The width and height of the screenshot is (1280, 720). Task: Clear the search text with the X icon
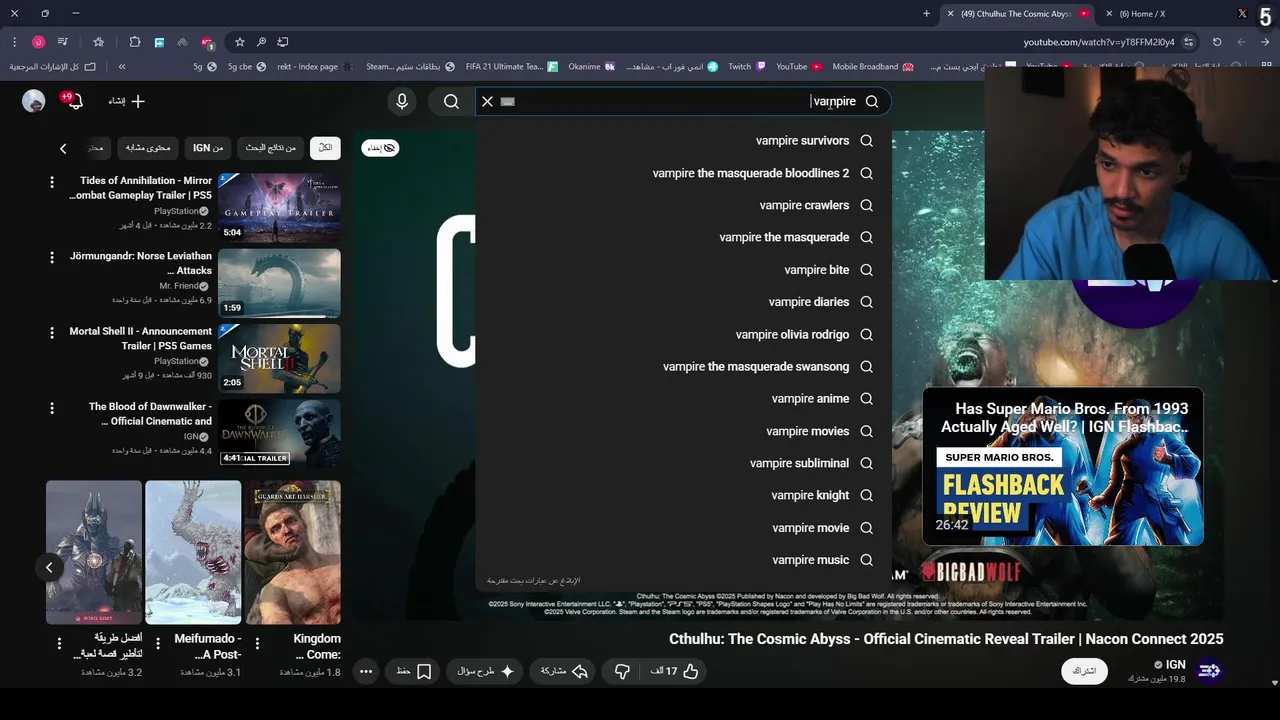click(x=487, y=101)
